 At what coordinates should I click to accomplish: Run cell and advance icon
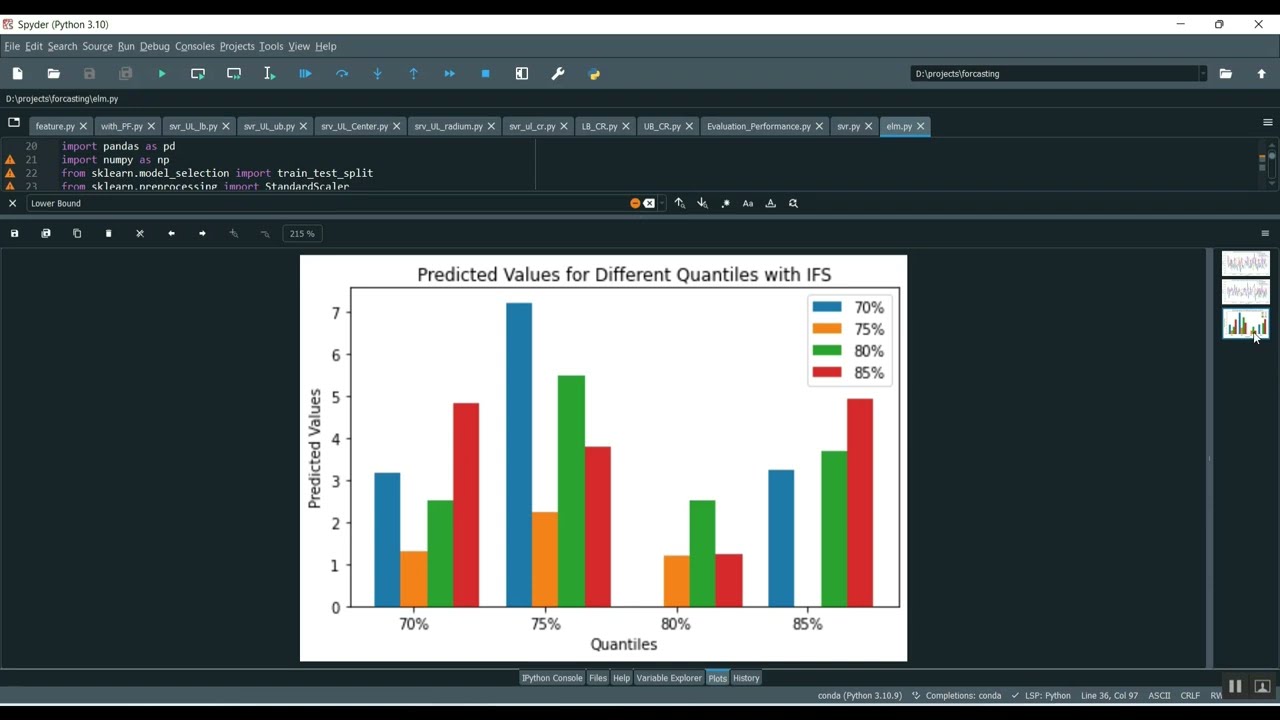[x=234, y=74]
